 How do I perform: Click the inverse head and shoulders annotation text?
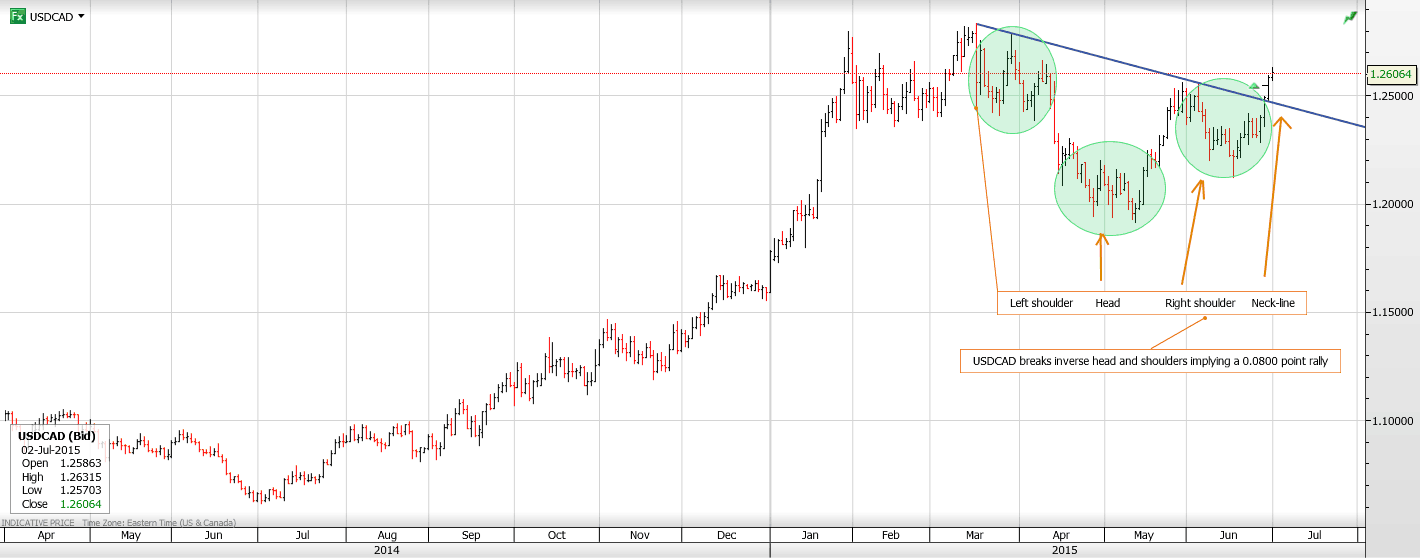tap(1148, 361)
